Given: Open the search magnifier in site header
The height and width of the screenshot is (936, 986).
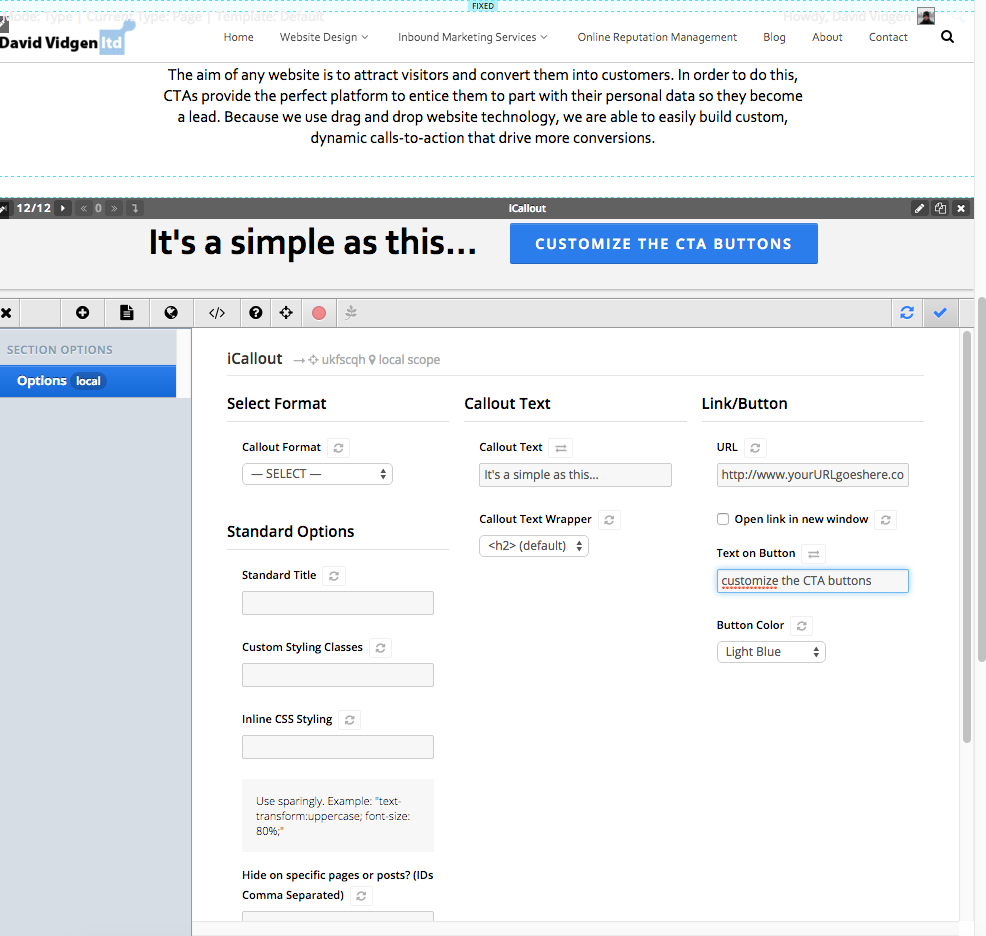Looking at the screenshot, I should pos(947,37).
